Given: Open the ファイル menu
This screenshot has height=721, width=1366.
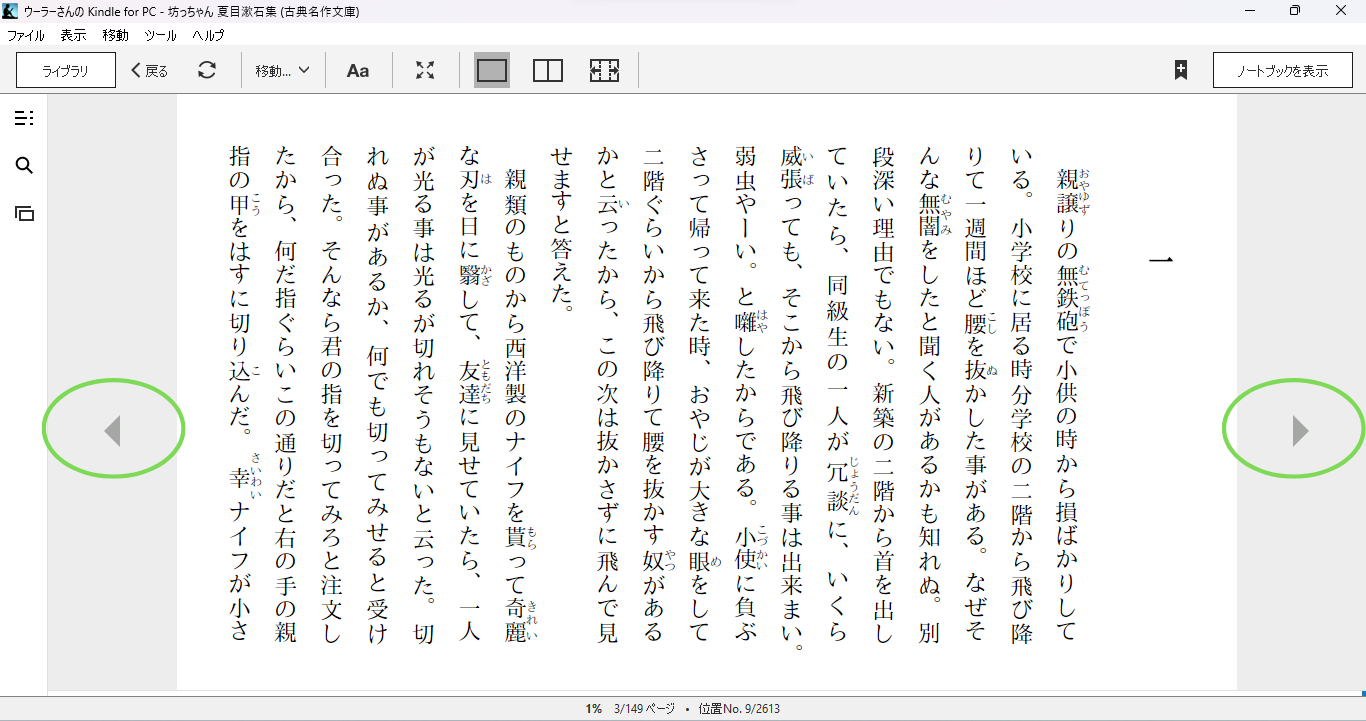Looking at the screenshot, I should 26,35.
